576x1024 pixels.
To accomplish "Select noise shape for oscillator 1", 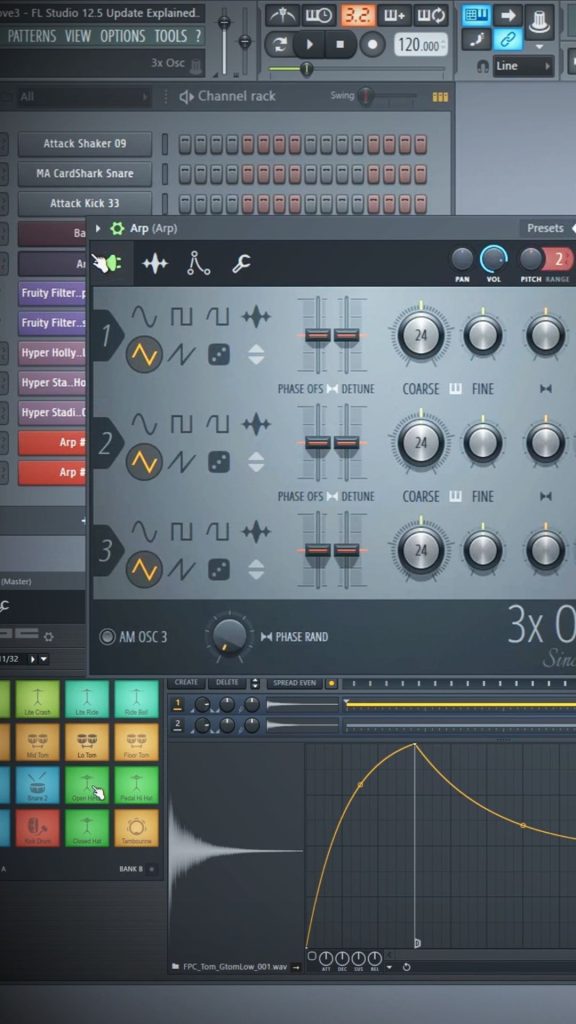I will click(x=255, y=317).
